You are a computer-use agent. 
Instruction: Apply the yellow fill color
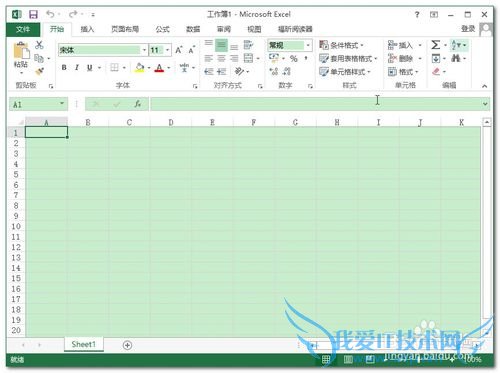pyautogui.click(x=140, y=68)
